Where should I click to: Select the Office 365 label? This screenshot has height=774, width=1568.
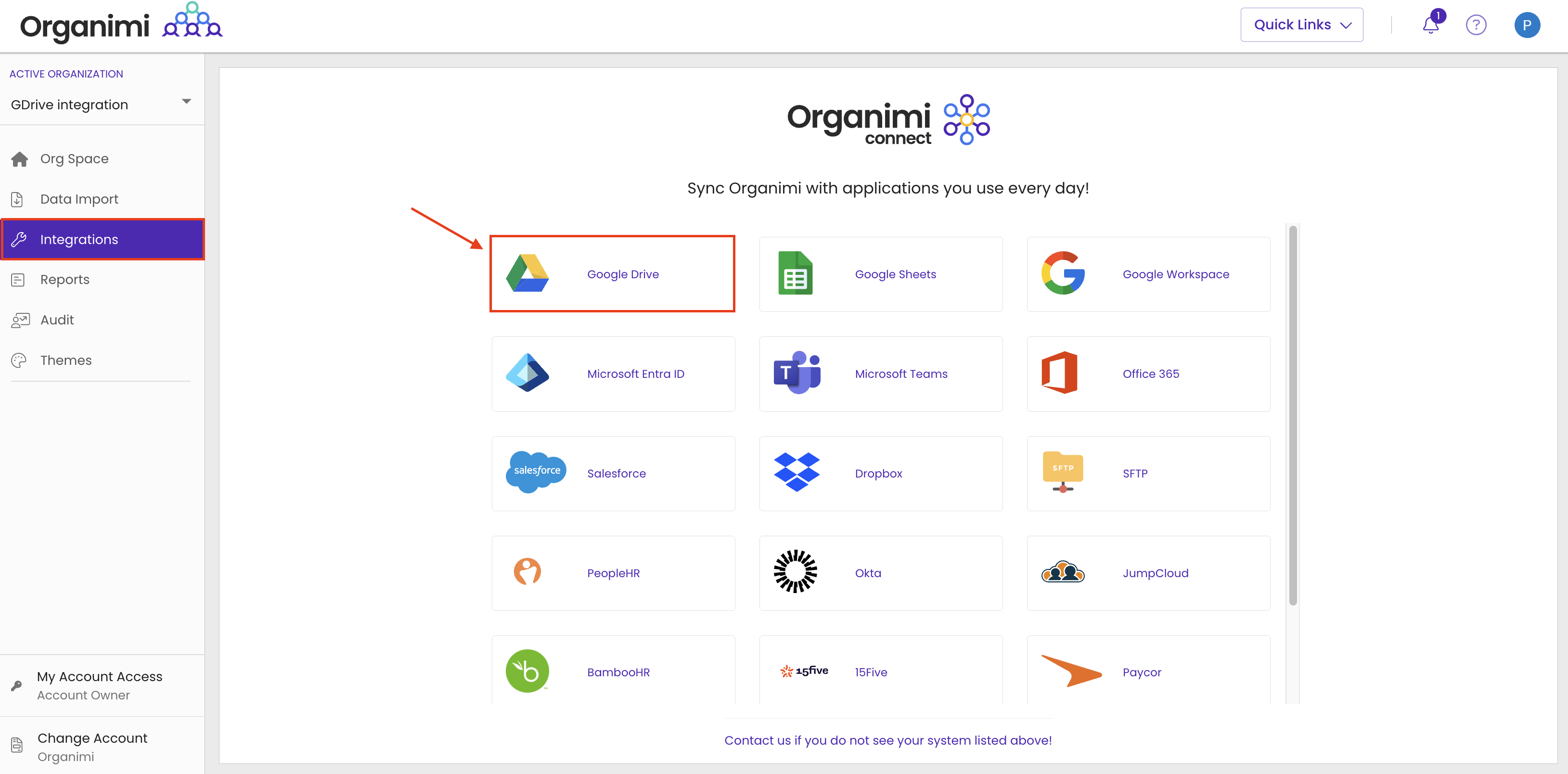(x=1150, y=374)
